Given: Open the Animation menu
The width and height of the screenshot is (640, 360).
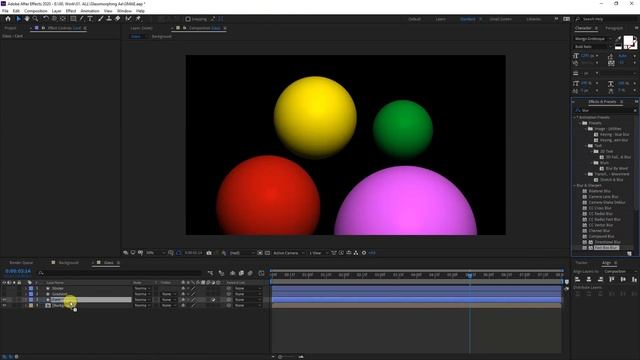Looking at the screenshot, I should pyautogui.click(x=90, y=11).
